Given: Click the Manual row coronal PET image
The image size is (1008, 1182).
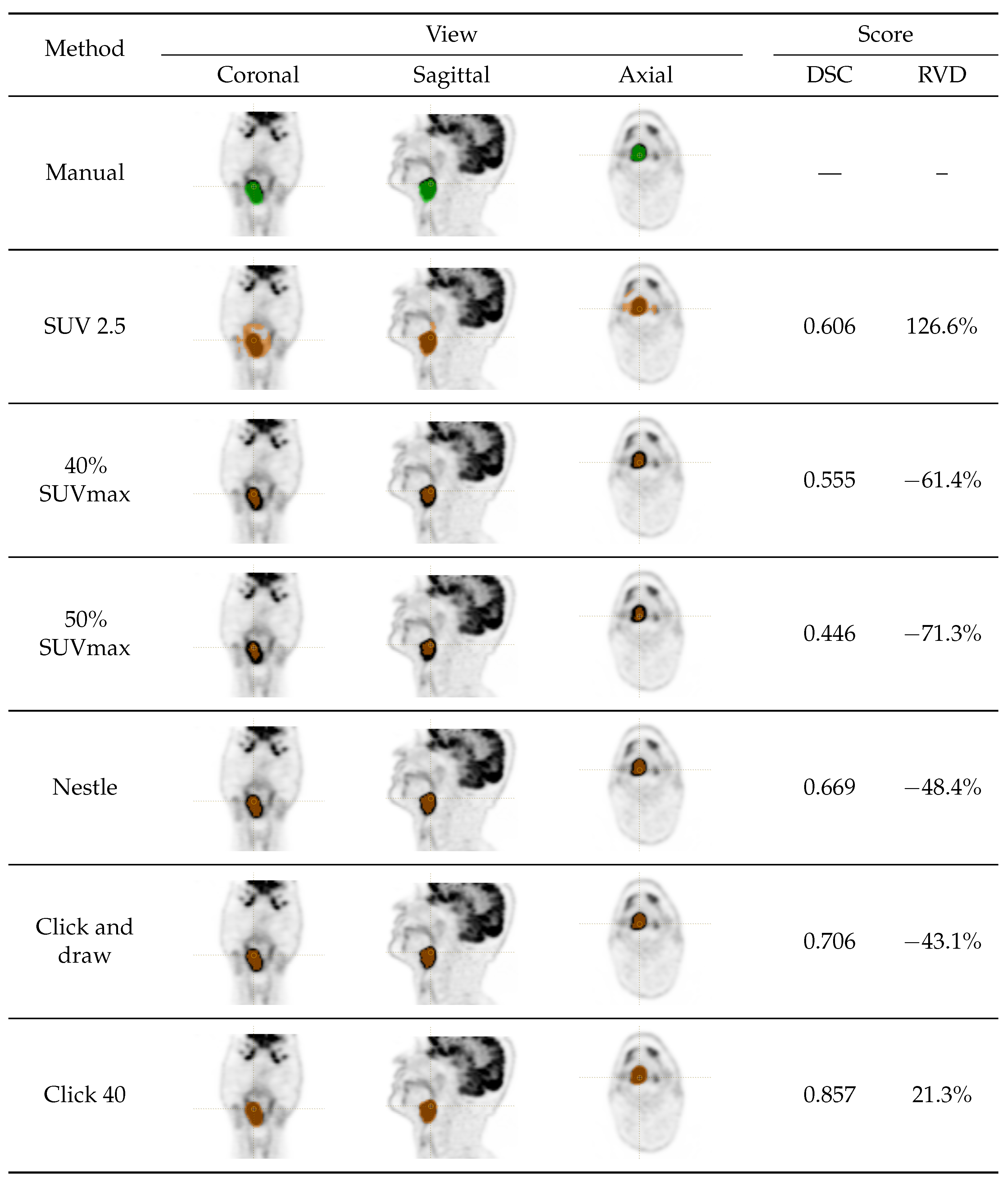Looking at the screenshot, I should tap(258, 173).
